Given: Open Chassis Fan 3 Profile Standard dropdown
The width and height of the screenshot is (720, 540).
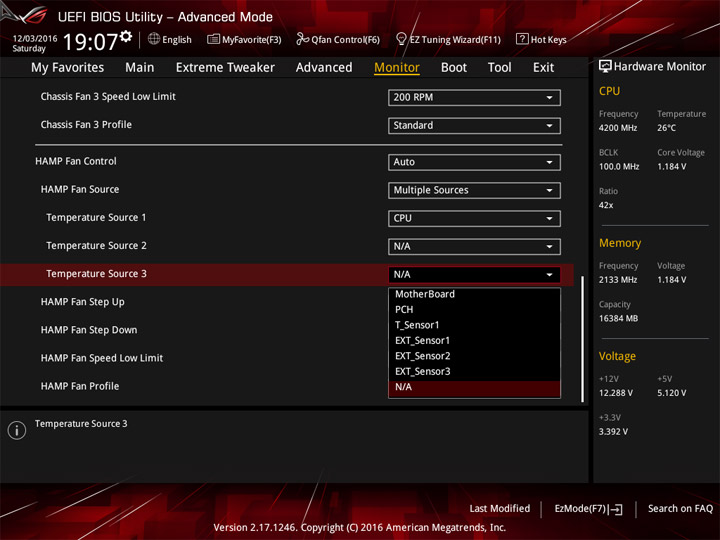Looking at the screenshot, I should tap(474, 125).
